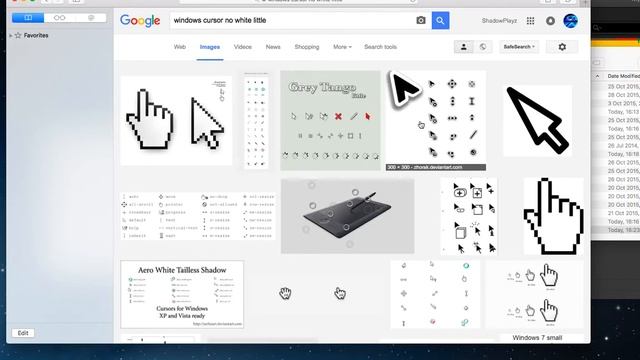The width and height of the screenshot is (640, 360).
Task: Open the Windows 7 small result
Action: point(537,338)
